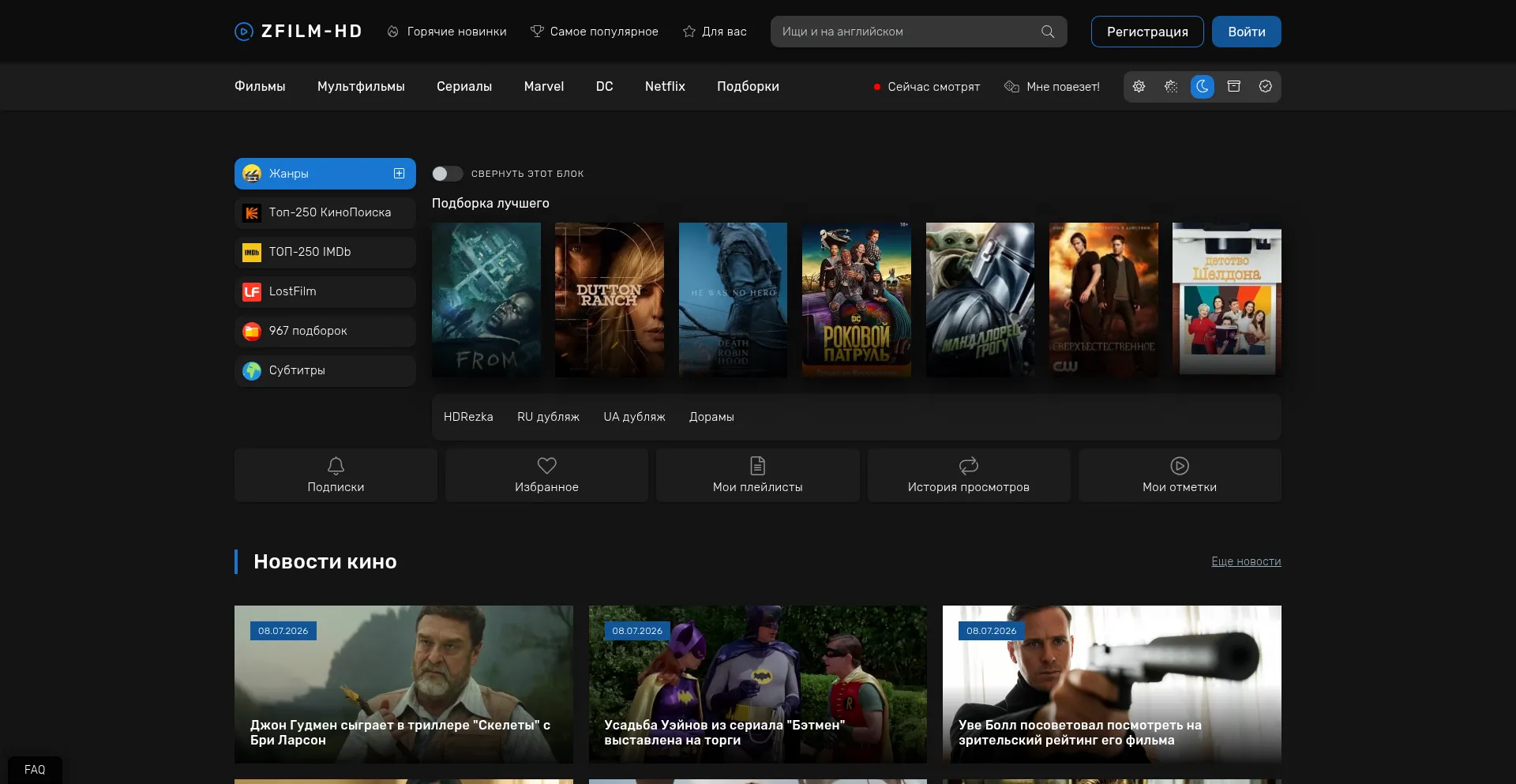Open the Death of Robin Hood poster
The width and height of the screenshot is (1516, 784).
tap(733, 300)
